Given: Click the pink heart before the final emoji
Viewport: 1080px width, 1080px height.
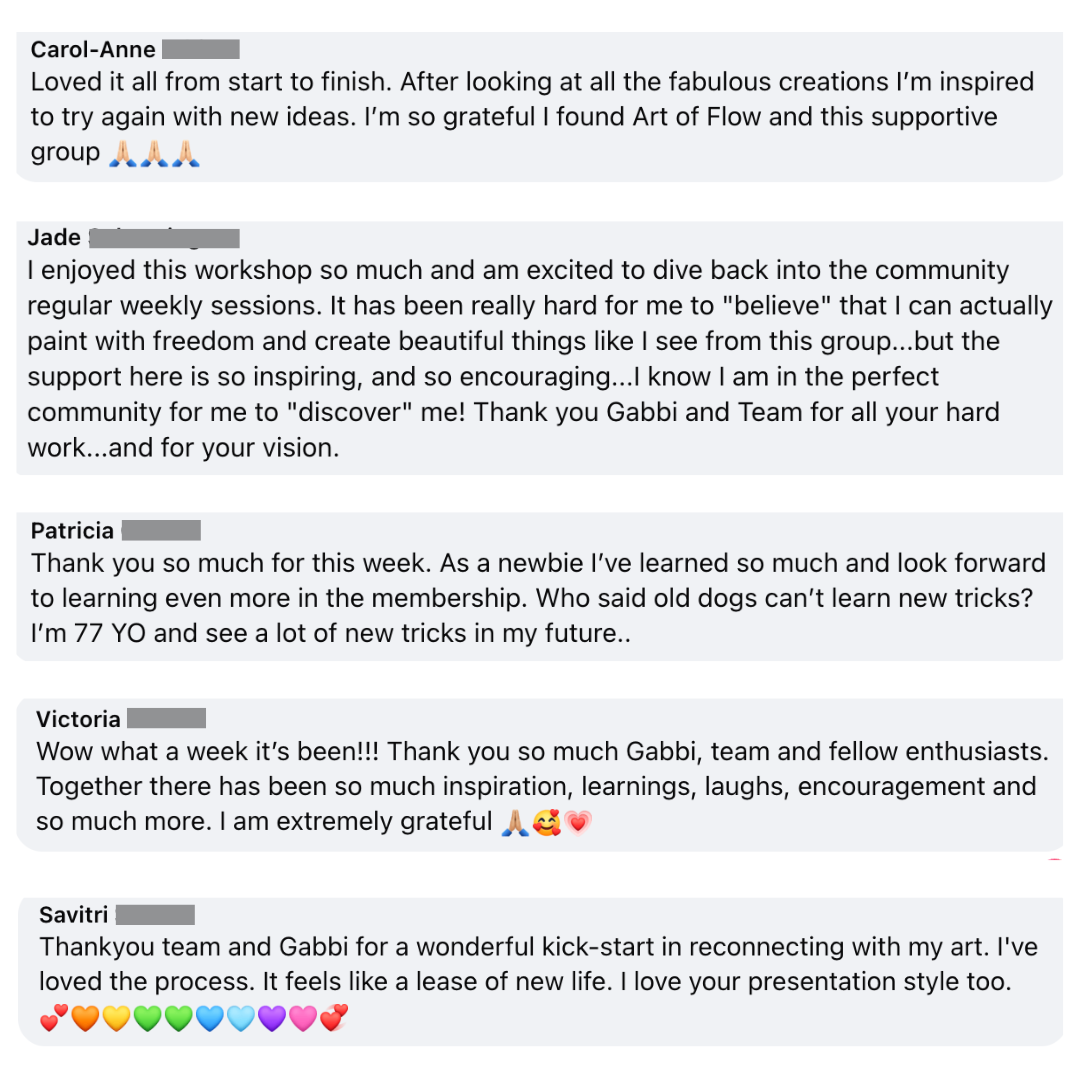Looking at the screenshot, I should click(x=303, y=1018).
